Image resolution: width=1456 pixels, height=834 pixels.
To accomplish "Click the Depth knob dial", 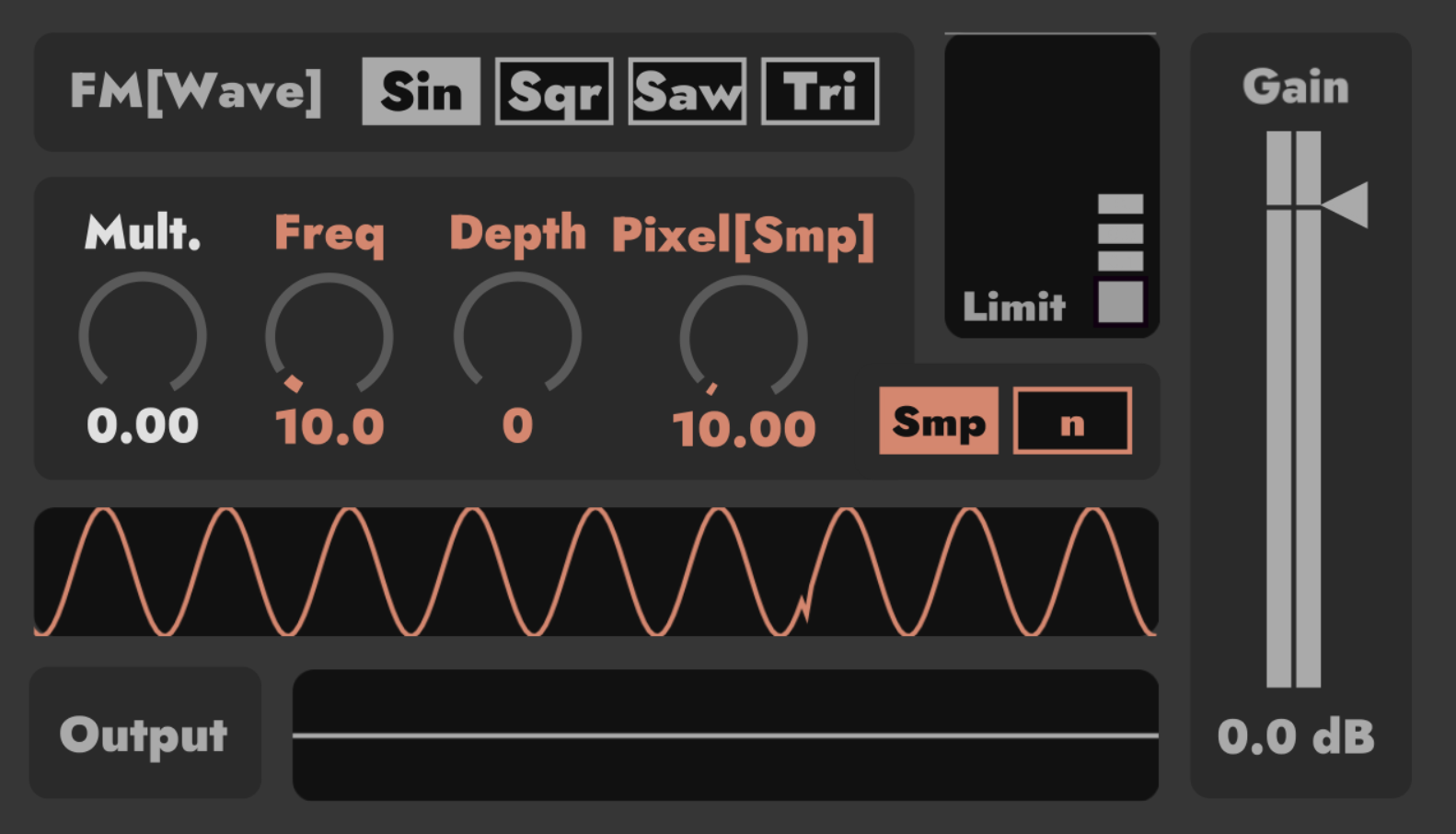I will (517, 335).
